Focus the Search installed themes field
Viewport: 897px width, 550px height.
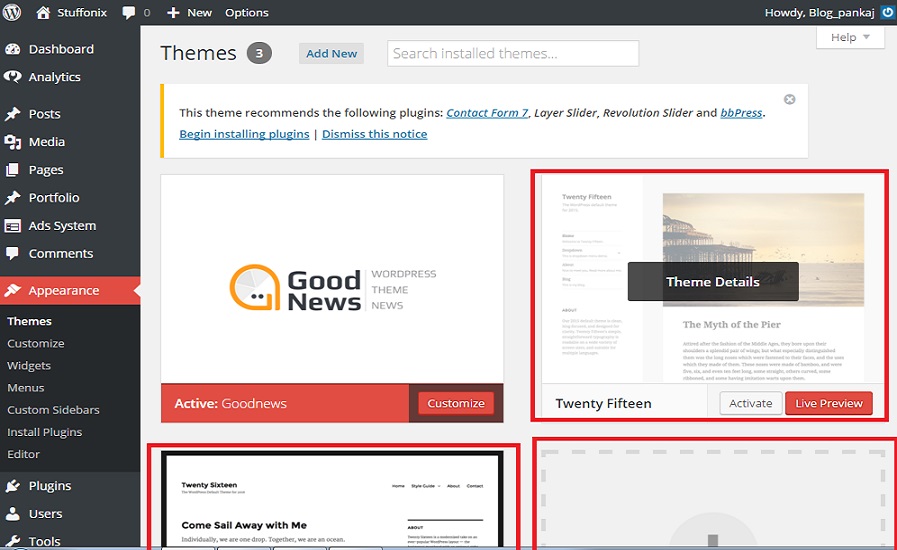point(513,53)
